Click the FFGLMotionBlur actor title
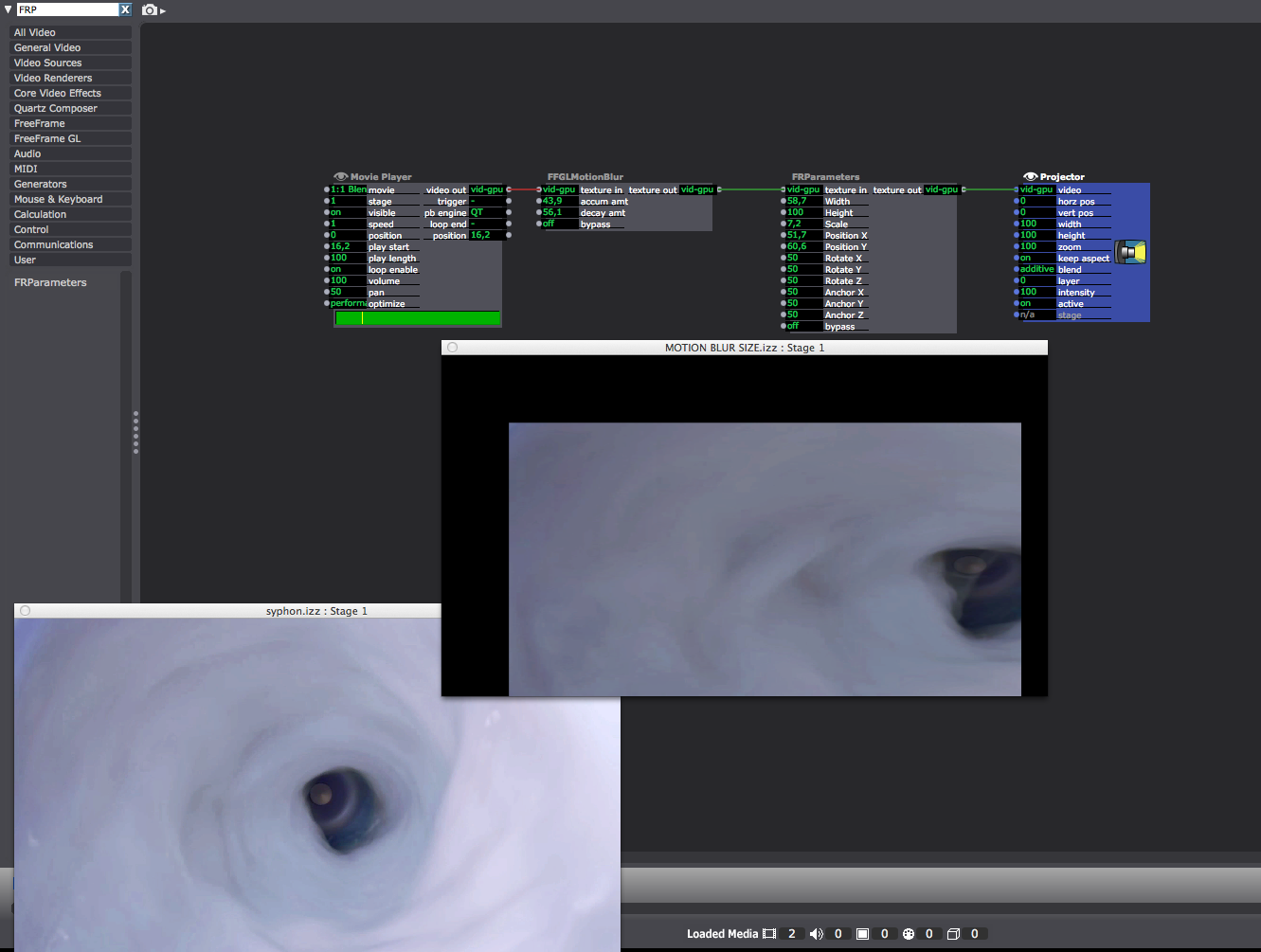 [x=585, y=176]
